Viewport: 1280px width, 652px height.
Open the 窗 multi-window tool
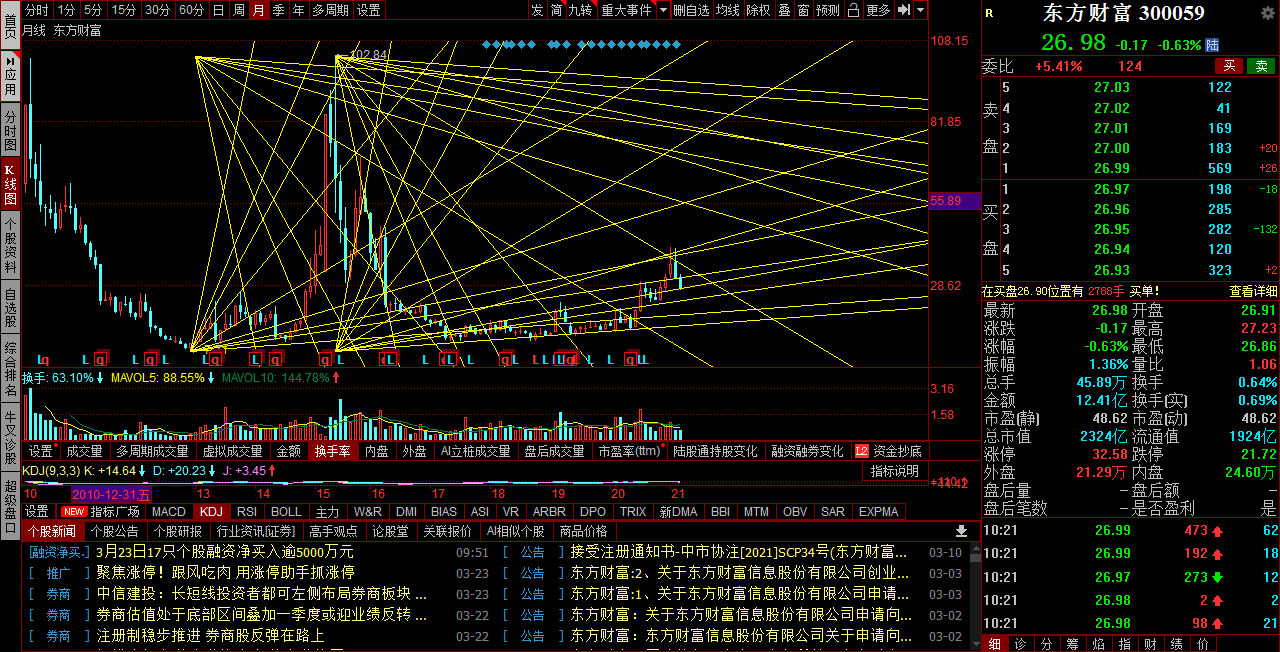pyautogui.click(x=805, y=10)
